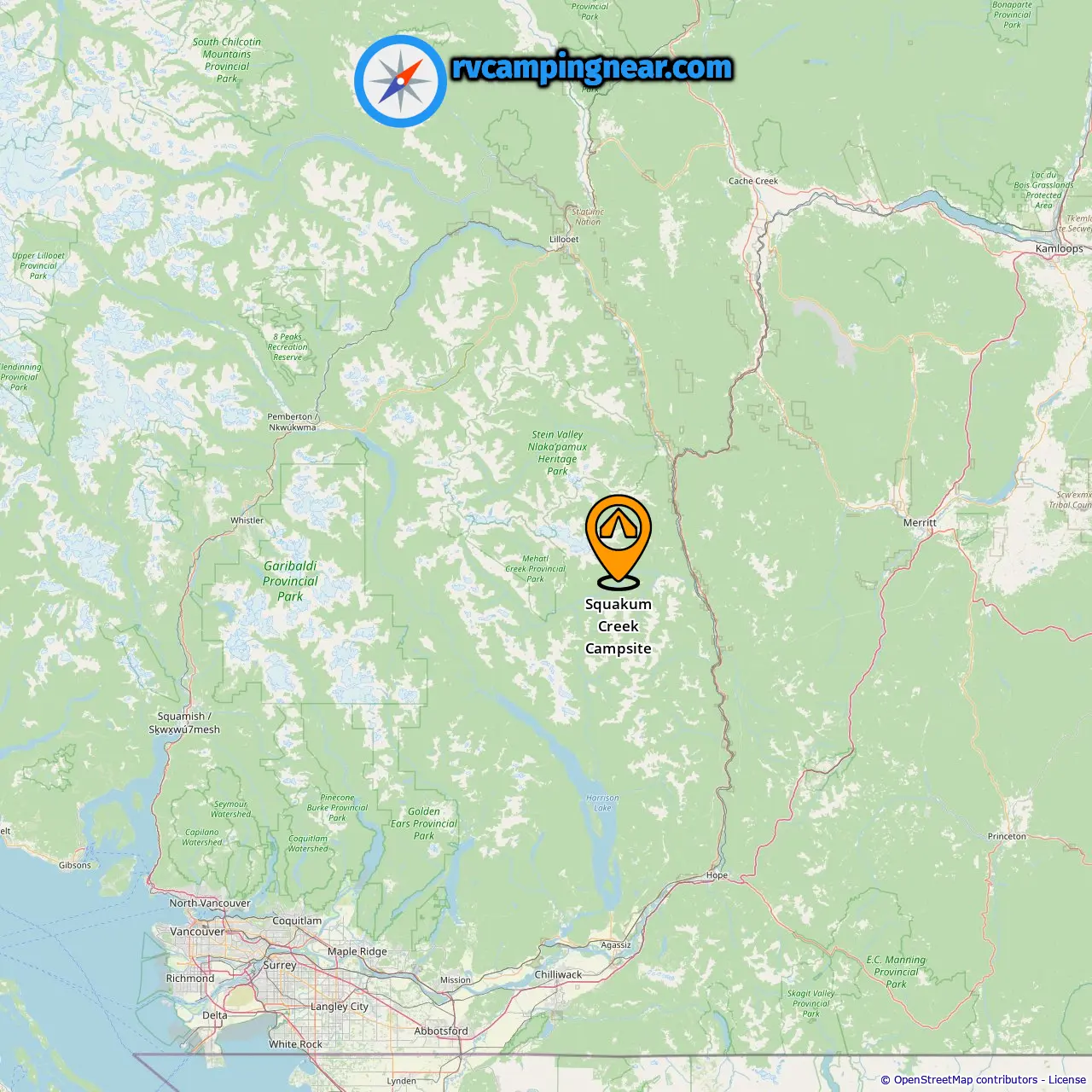Click the orange campsite pin marker

[x=619, y=542]
